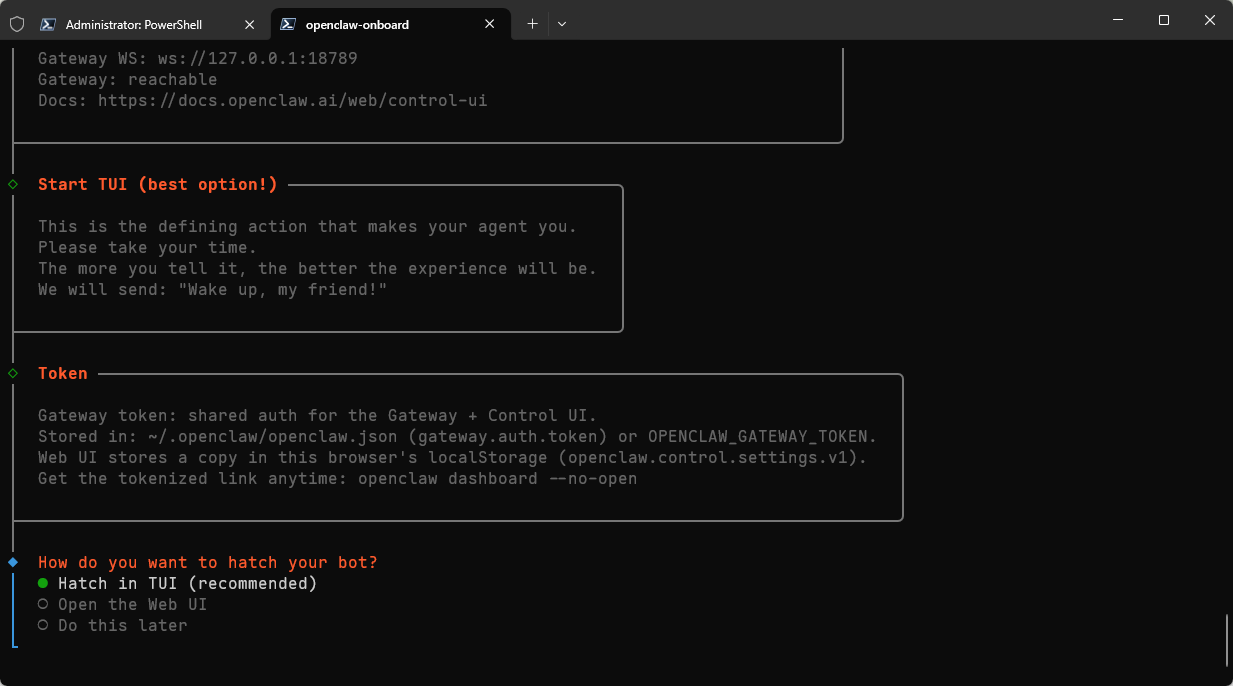1233x686 pixels.
Task: Click the 'Please take your time.' line
Action: pos(148,248)
